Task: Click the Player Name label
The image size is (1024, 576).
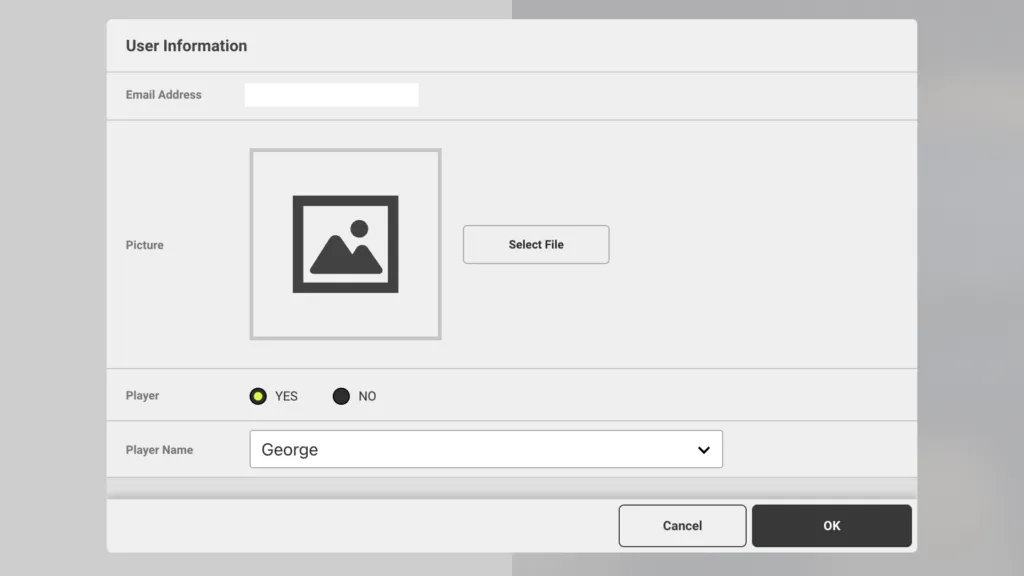Action: point(159,450)
